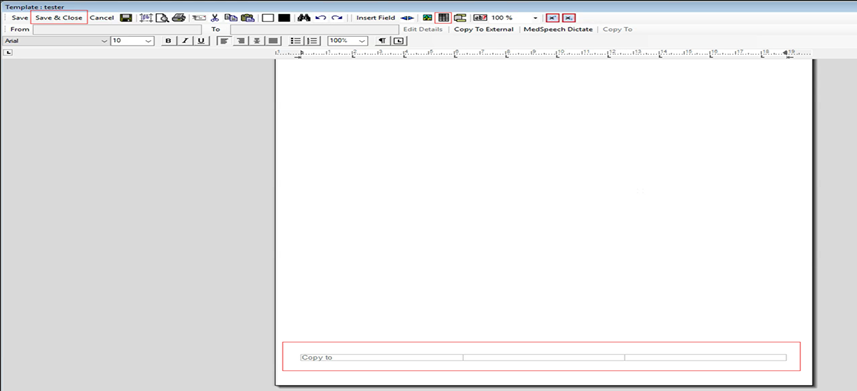Click the Edit Details button

click(423, 30)
